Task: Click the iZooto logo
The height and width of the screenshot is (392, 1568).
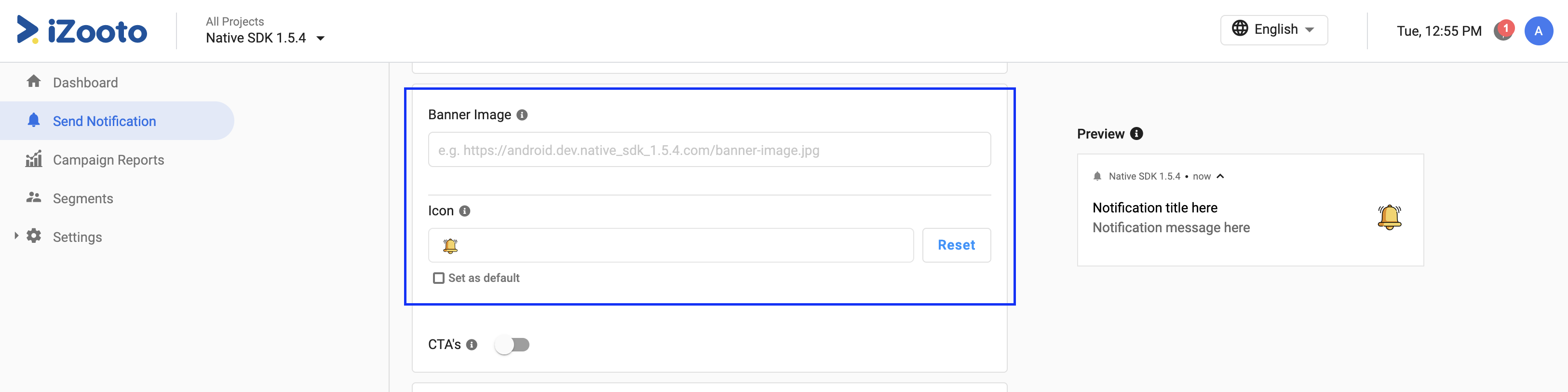Action: point(81,30)
